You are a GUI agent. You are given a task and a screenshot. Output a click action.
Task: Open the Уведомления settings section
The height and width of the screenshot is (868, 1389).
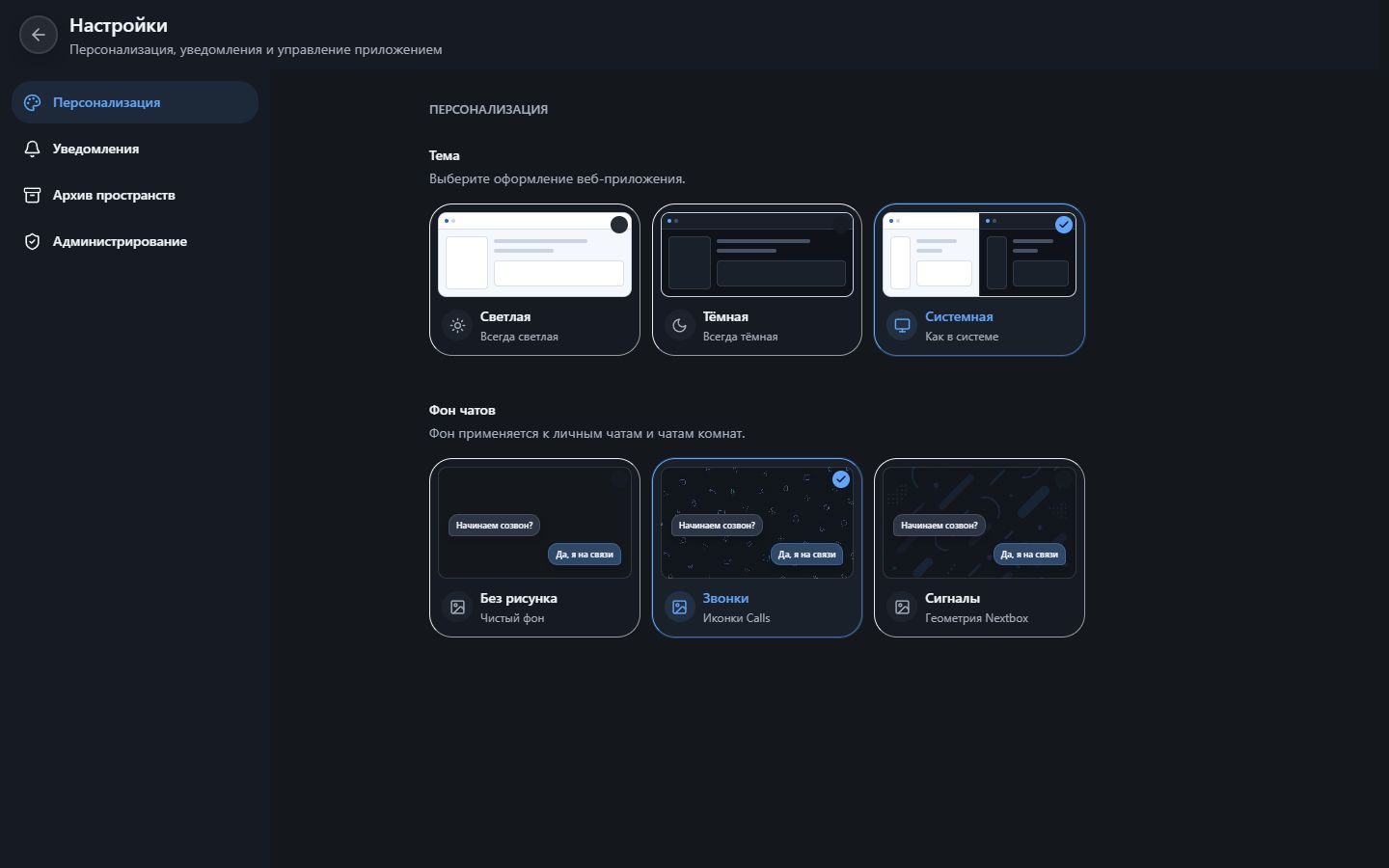(135, 149)
